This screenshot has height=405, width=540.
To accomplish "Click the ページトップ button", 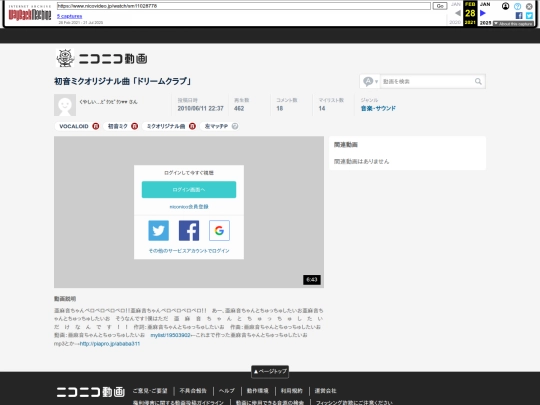I will pyautogui.click(x=270, y=371).
